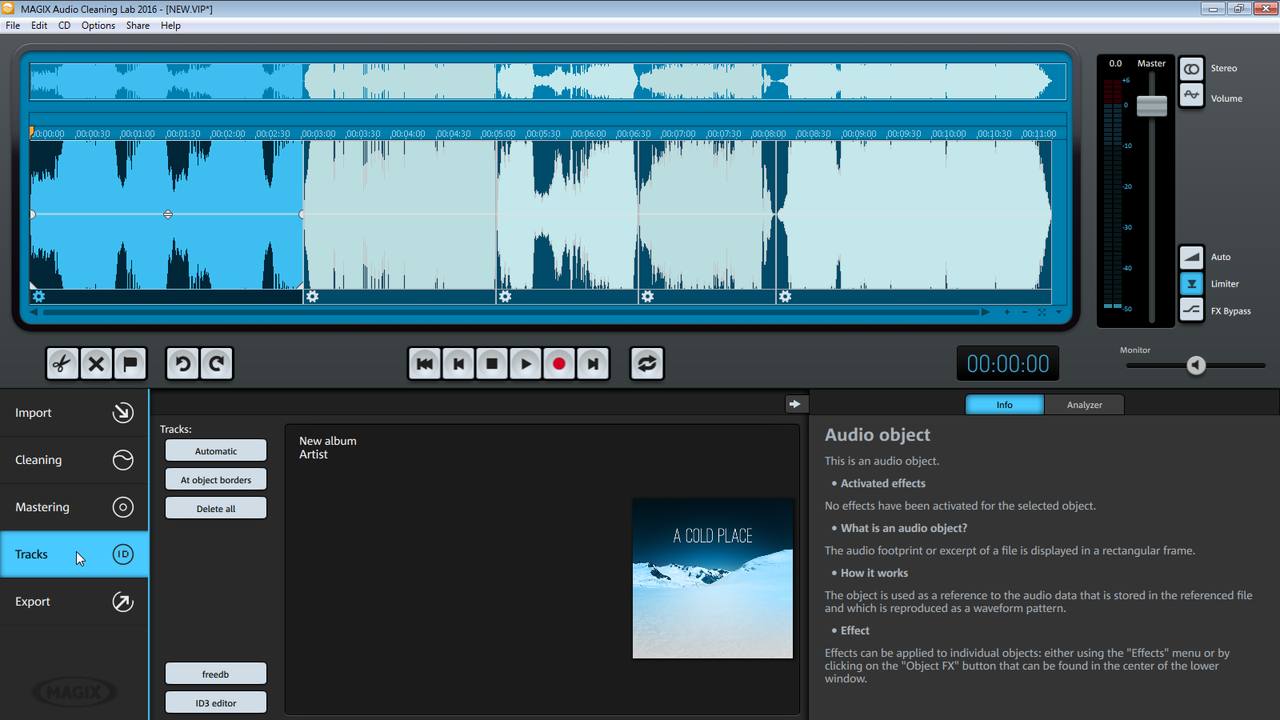
Task: Collapse info panel with arrow button
Action: point(795,404)
